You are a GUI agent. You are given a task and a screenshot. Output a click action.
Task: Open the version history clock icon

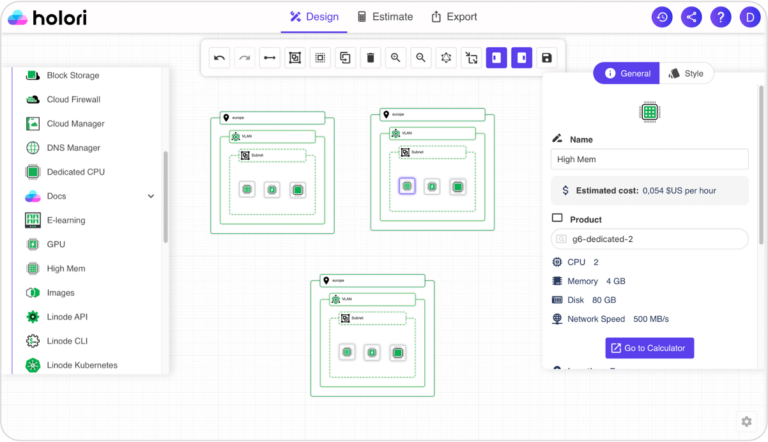point(662,17)
